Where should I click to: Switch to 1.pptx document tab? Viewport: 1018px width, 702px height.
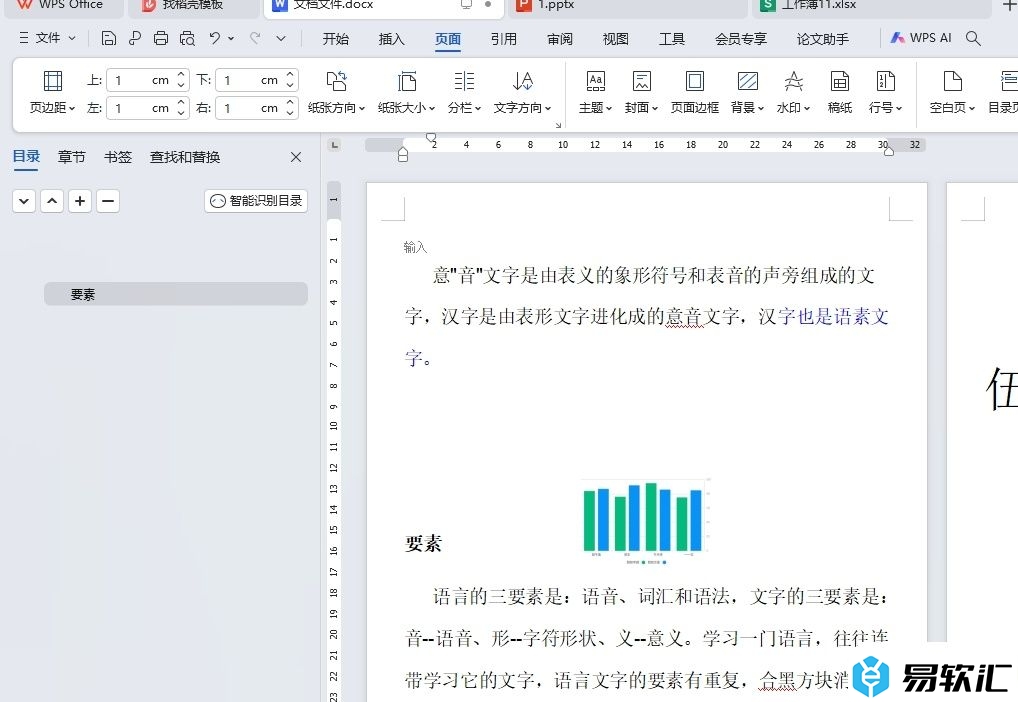click(627, 6)
